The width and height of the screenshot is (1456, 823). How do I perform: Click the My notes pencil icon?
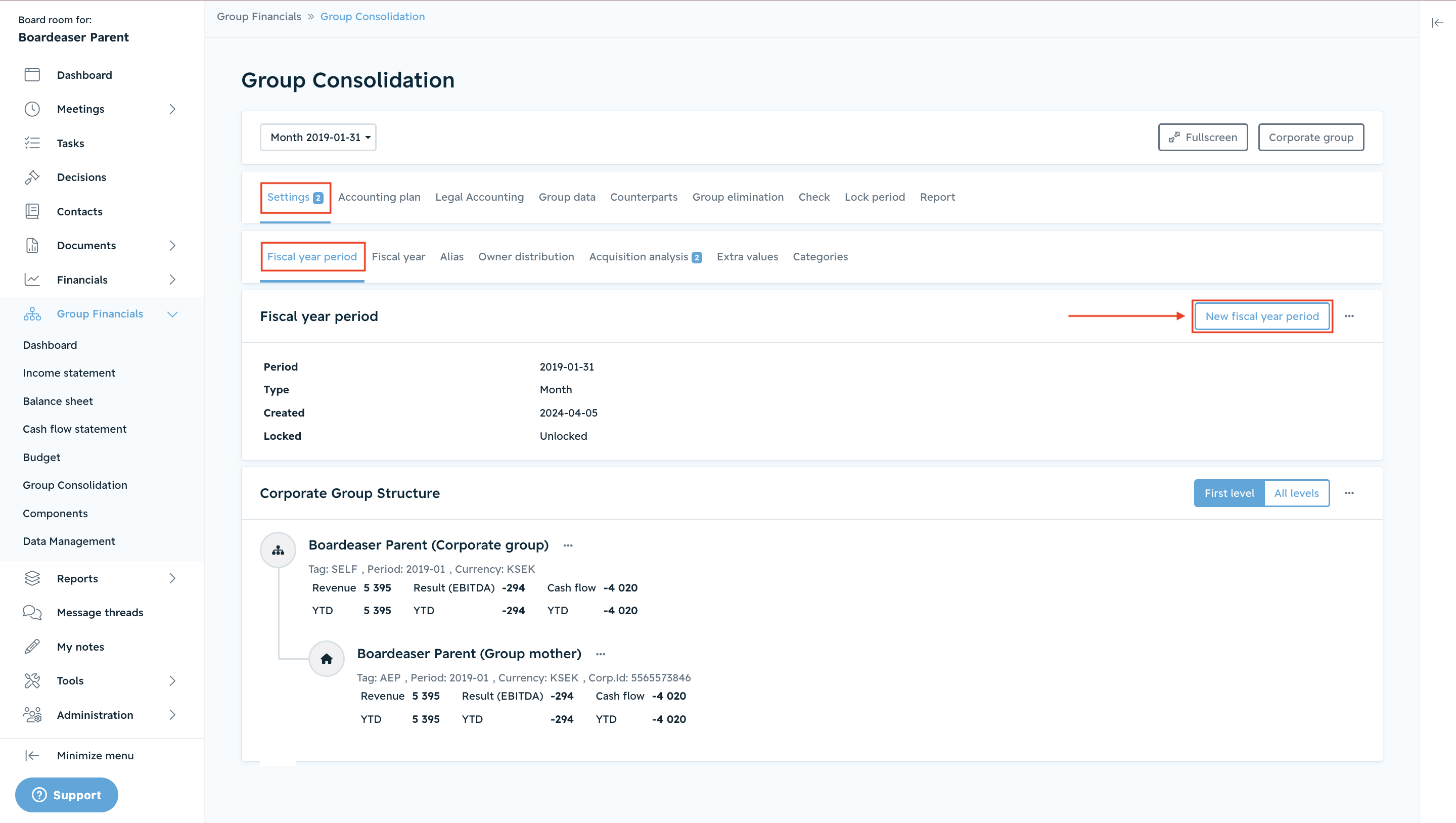point(32,646)
